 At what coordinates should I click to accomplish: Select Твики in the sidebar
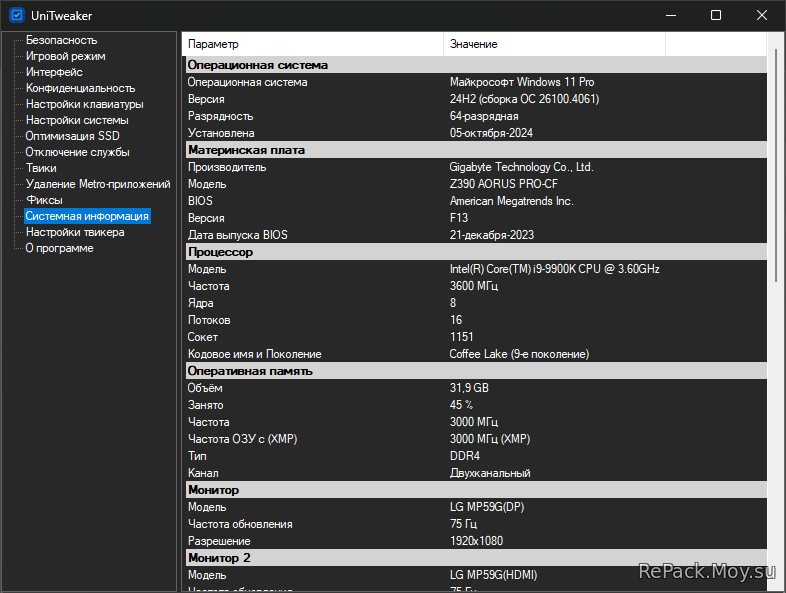(x=41, y=168)
